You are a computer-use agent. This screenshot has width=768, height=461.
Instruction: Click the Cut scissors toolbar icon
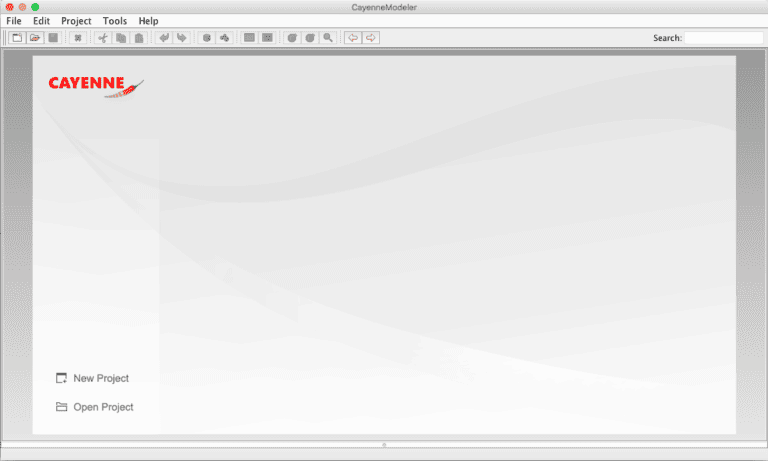pos(101,38)
